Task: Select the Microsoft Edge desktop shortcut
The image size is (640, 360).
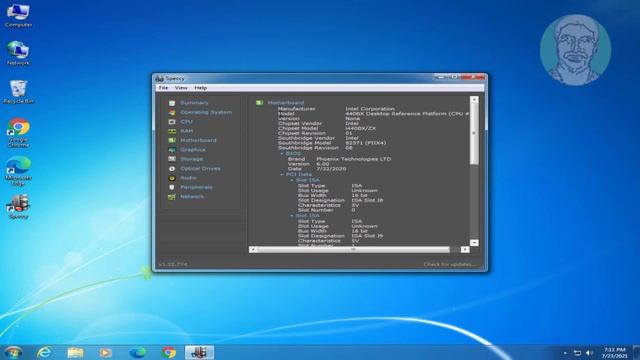Action: point(18,171)
